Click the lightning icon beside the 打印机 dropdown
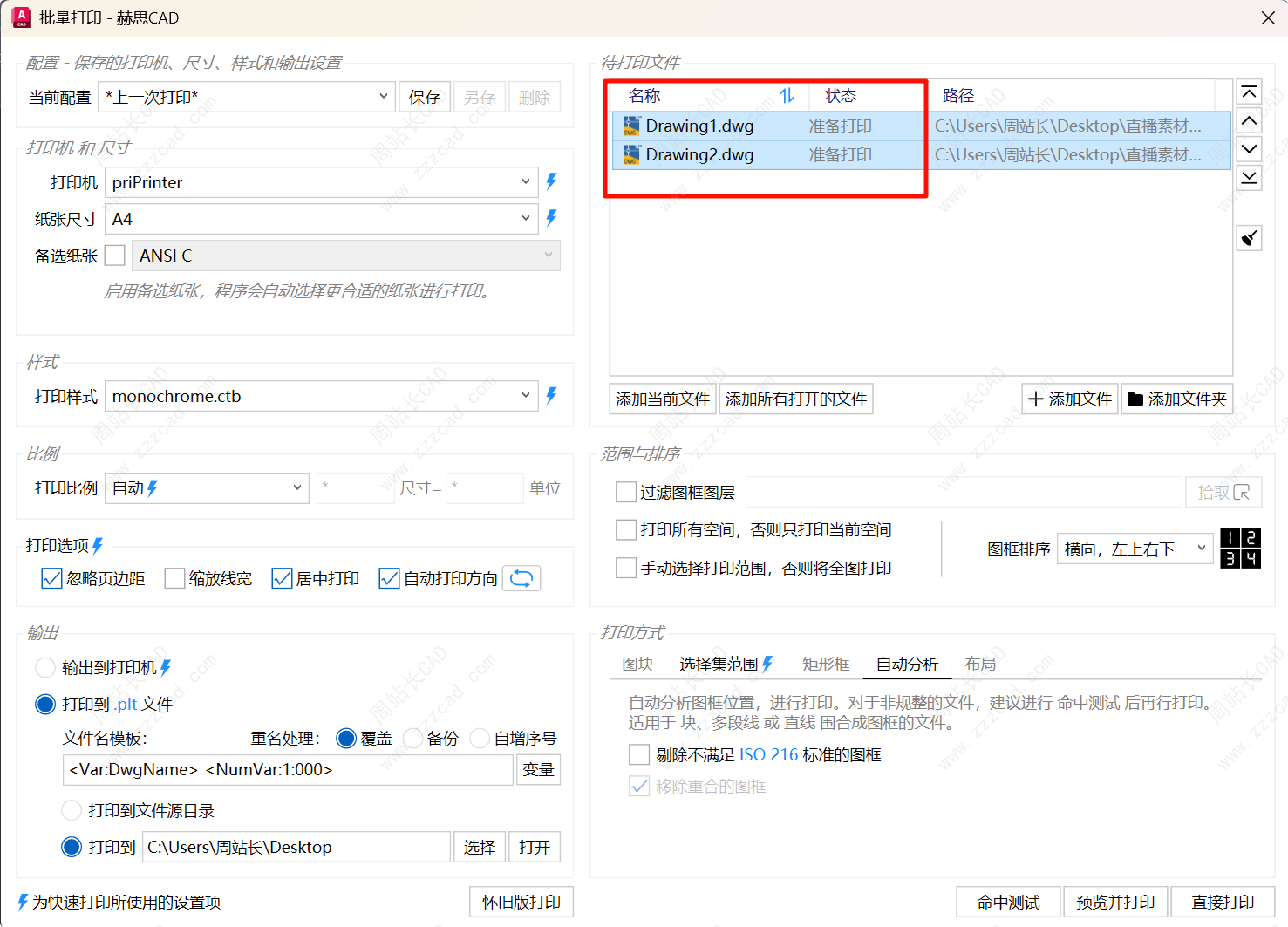The width and height of the screenshot is (1288, 927). tap(551, 182)
